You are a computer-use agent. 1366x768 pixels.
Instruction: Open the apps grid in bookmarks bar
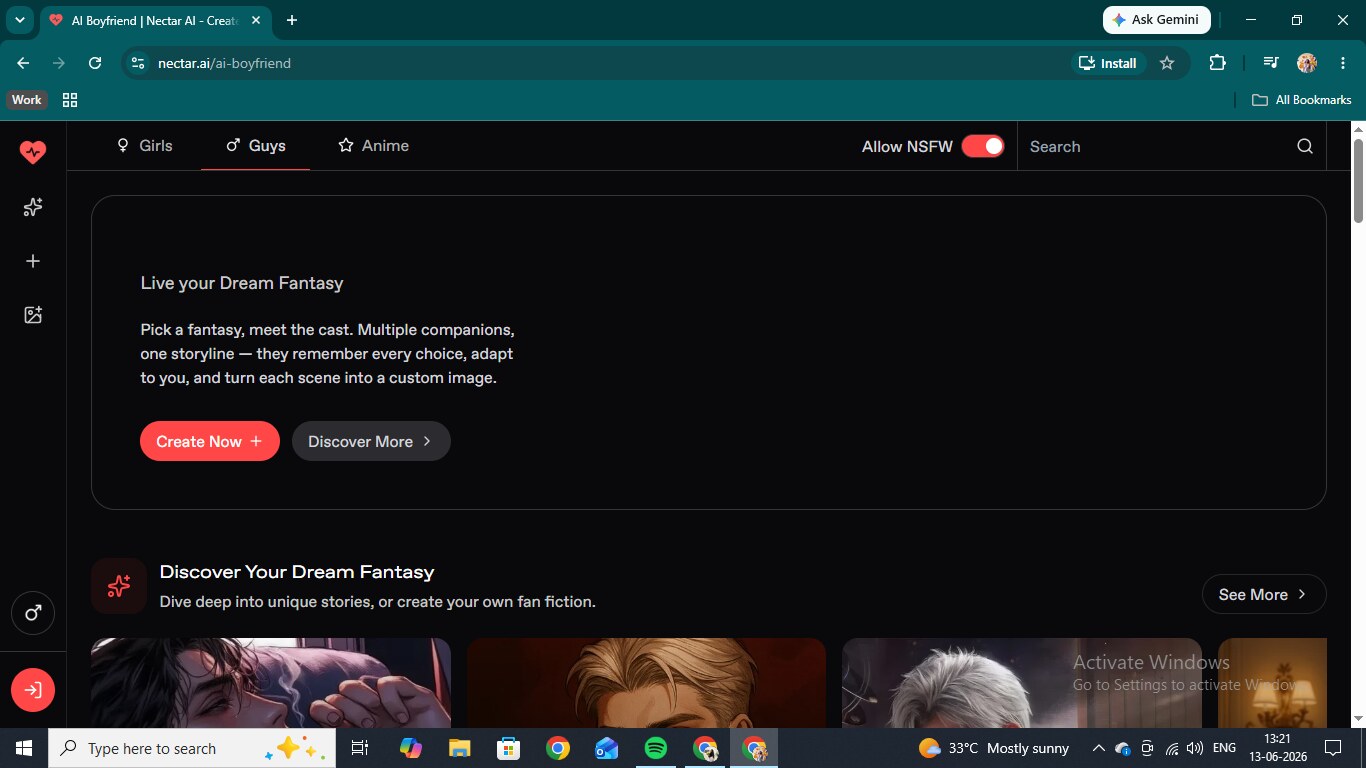pyautogui.click(x=70, y=100)
